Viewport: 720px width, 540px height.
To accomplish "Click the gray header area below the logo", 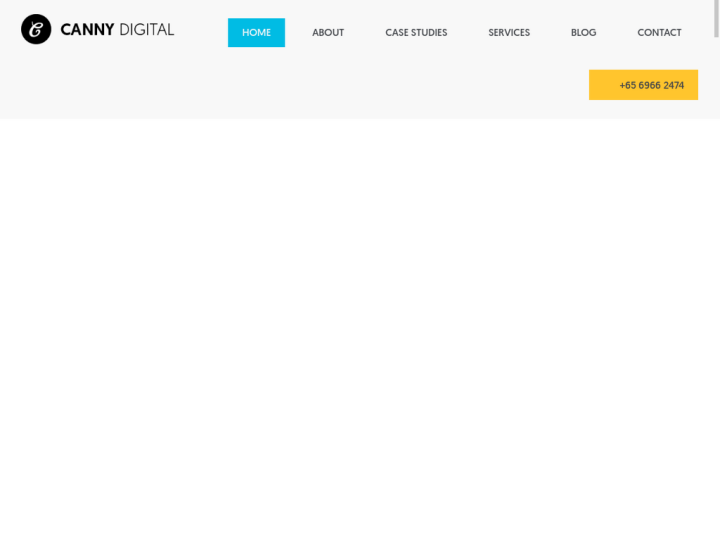I will tap(100, 85).
